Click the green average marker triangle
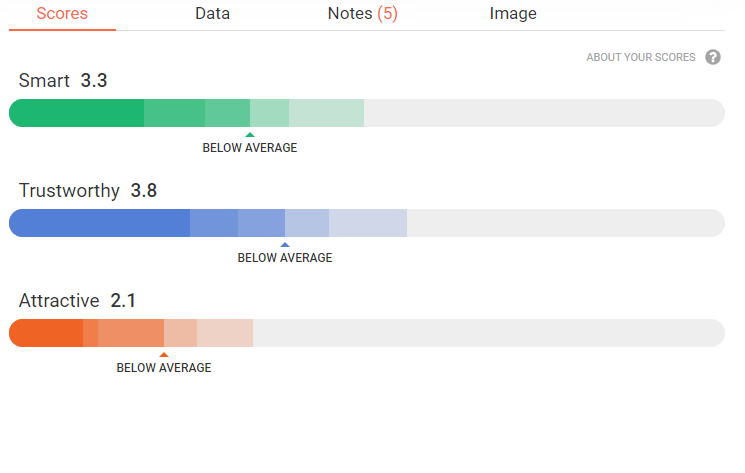 (x=250, y=134)
